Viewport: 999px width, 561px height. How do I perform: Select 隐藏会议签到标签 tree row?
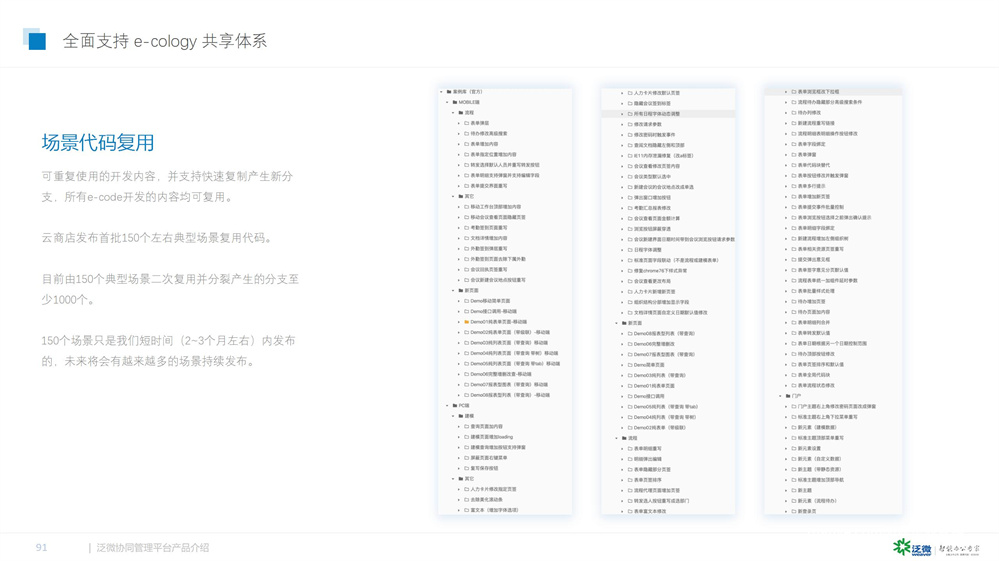pos(652,103)
